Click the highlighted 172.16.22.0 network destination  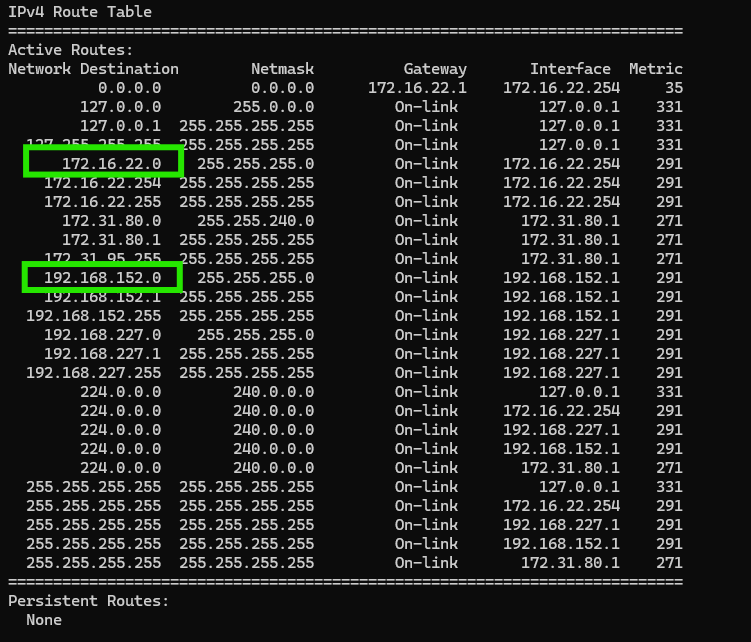coord(111,164)
